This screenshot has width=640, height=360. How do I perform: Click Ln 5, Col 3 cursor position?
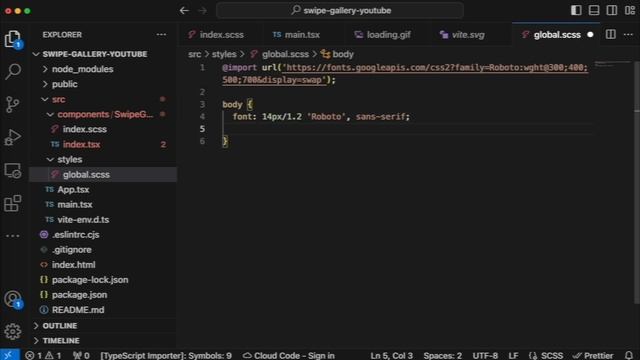coord(391,356)
